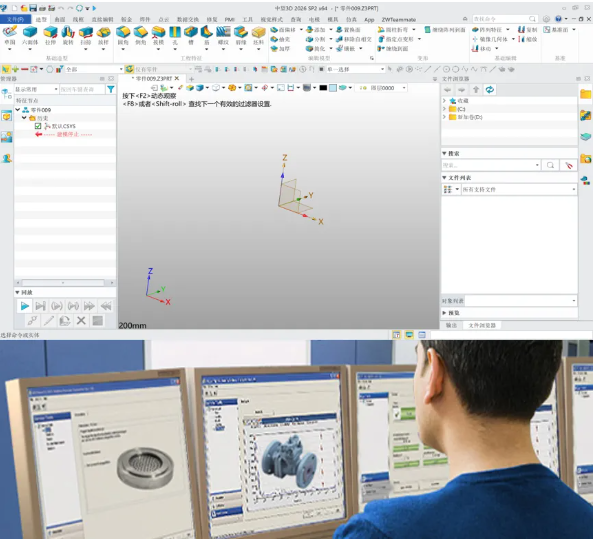Click the blue filter funnel icon in manager
Screen dimensions: 597x541
click(x=110, y=89)
